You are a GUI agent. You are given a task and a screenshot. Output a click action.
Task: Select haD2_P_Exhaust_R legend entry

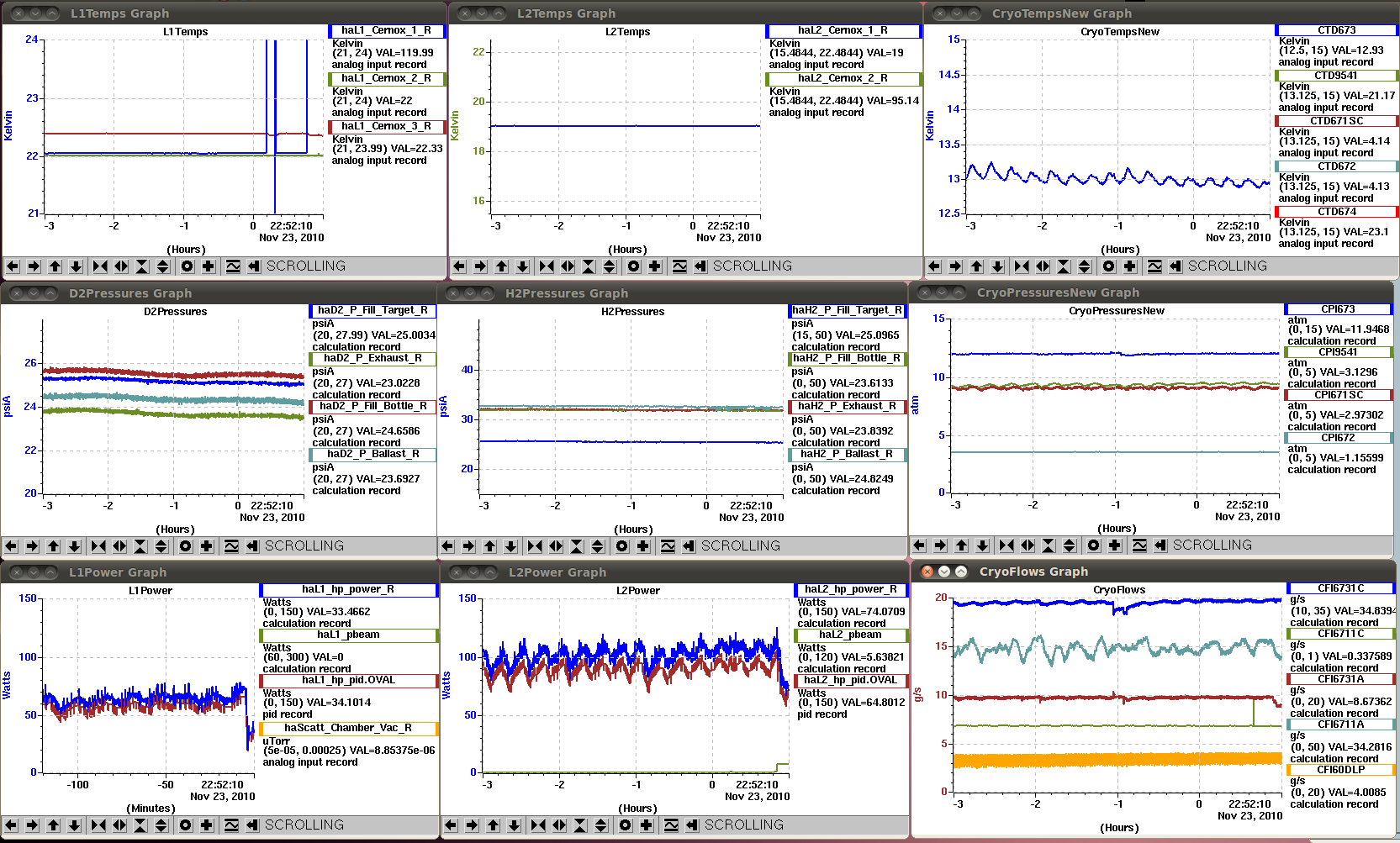tap(372, 359)
